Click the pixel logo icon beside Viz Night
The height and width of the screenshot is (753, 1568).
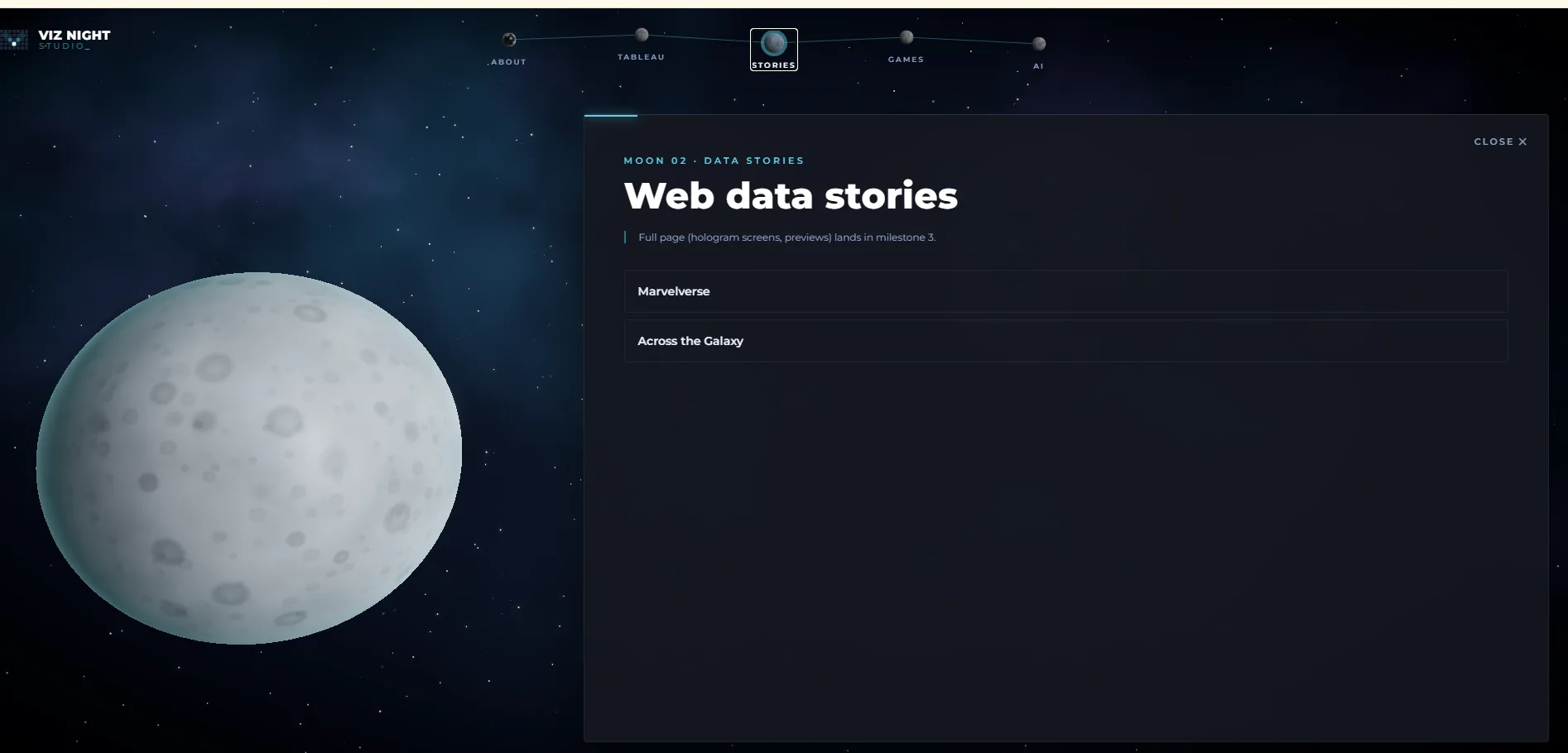click(x=14, y=40)
